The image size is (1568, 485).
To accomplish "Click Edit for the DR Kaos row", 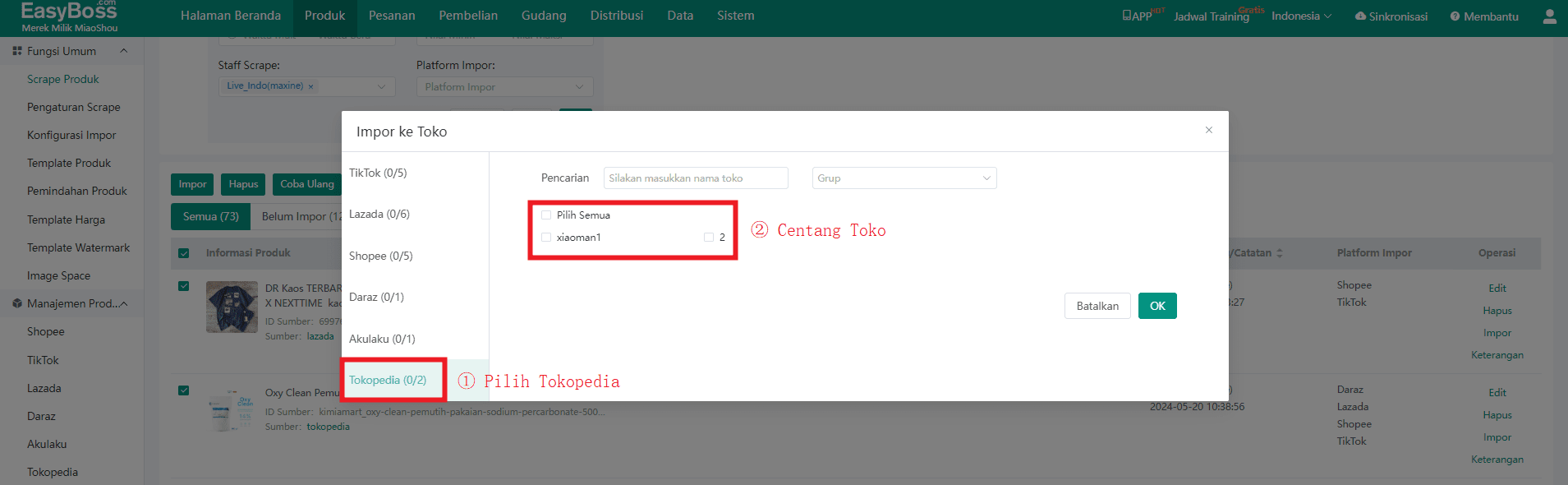I will click(x=1497, y=289).
